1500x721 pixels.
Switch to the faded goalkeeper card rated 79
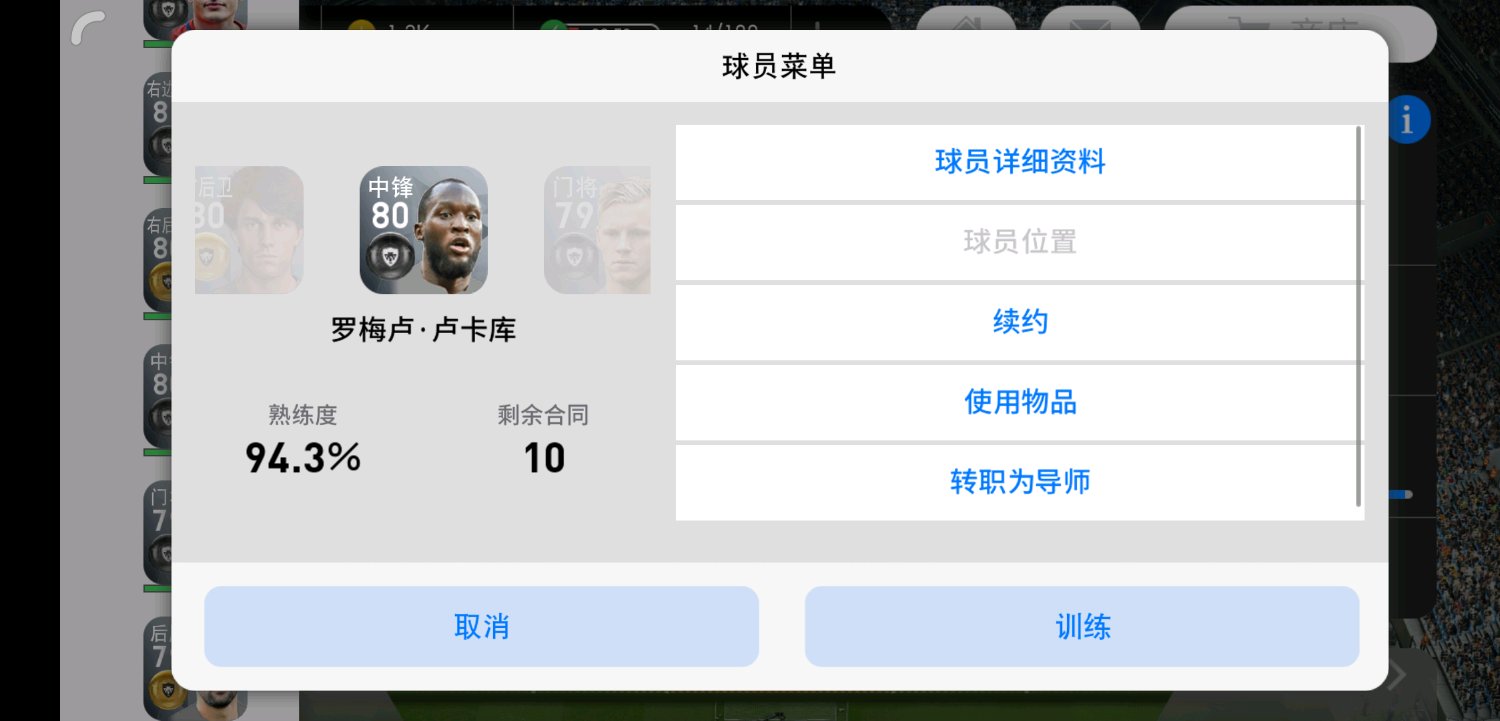click(598, 230)
